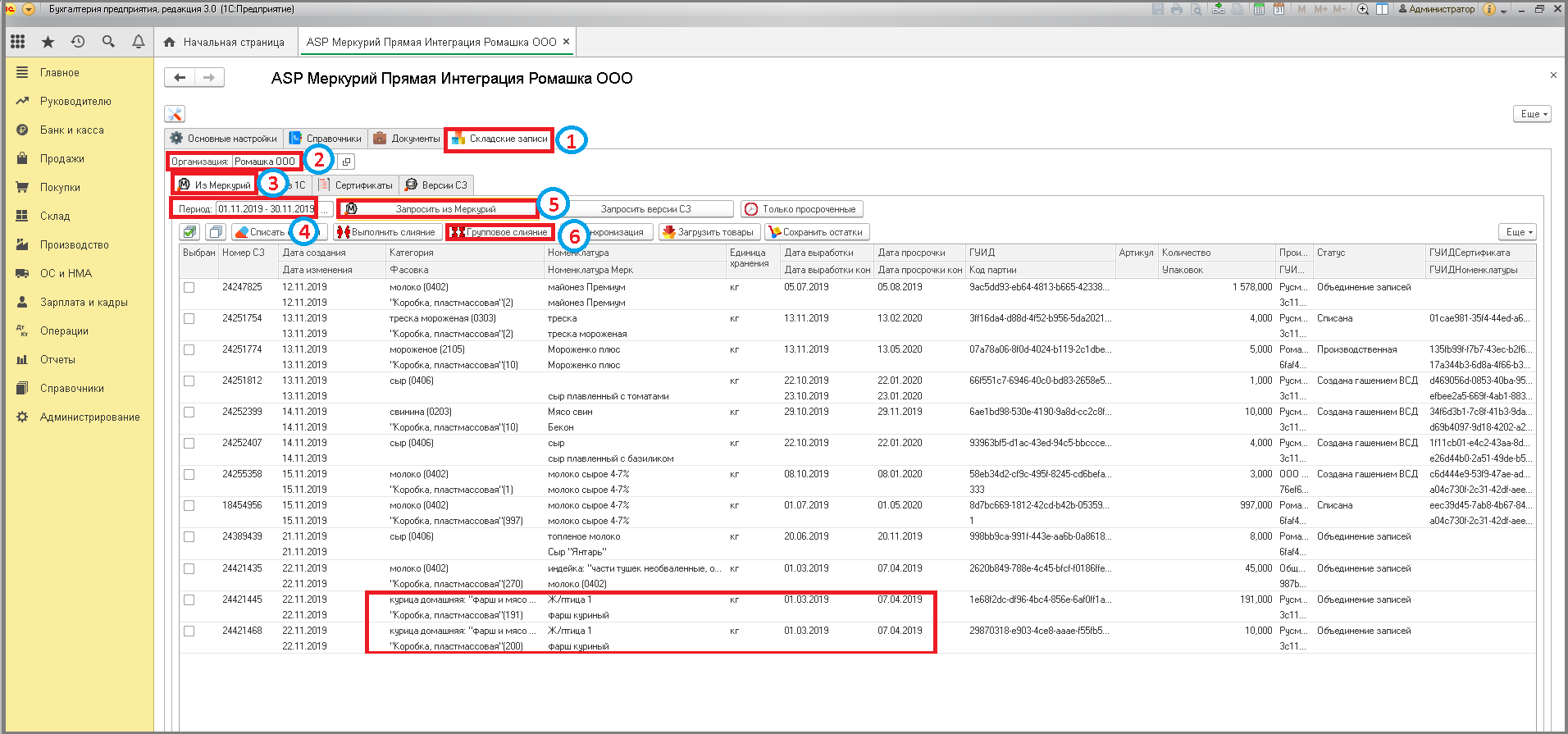Switch to Документы tab
The width and height of the screenshot is (1568, 734).
click(x=407, y=139)
